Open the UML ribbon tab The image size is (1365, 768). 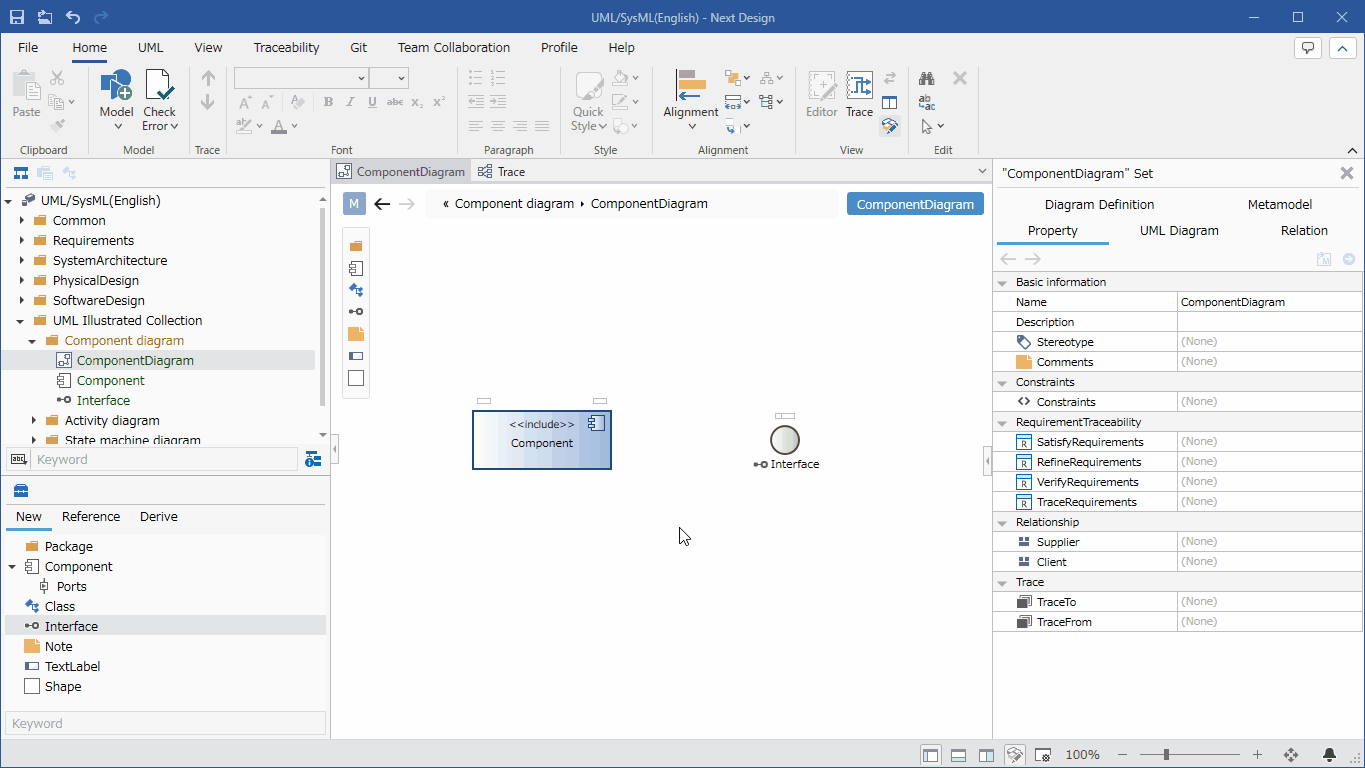point(151,47)
